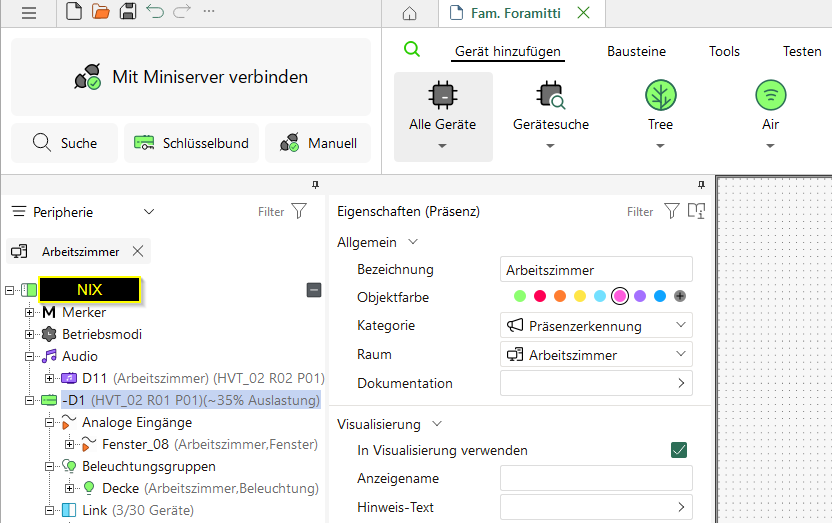Open the Tools tab
Screen dimensions: 832x523
724,51
